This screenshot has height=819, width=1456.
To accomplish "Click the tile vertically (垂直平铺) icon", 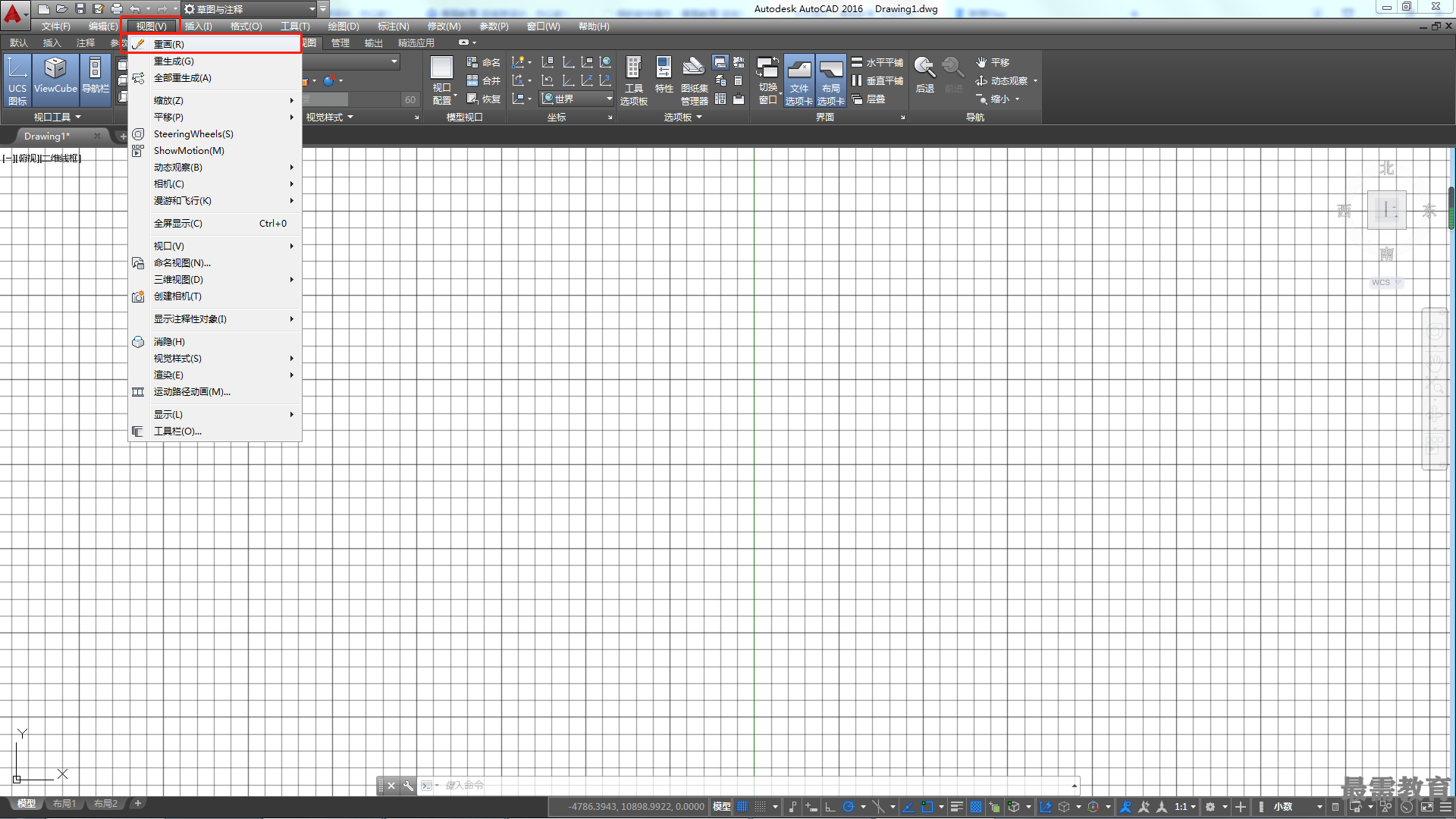I will pyautogui.click(x=857, y=80).
